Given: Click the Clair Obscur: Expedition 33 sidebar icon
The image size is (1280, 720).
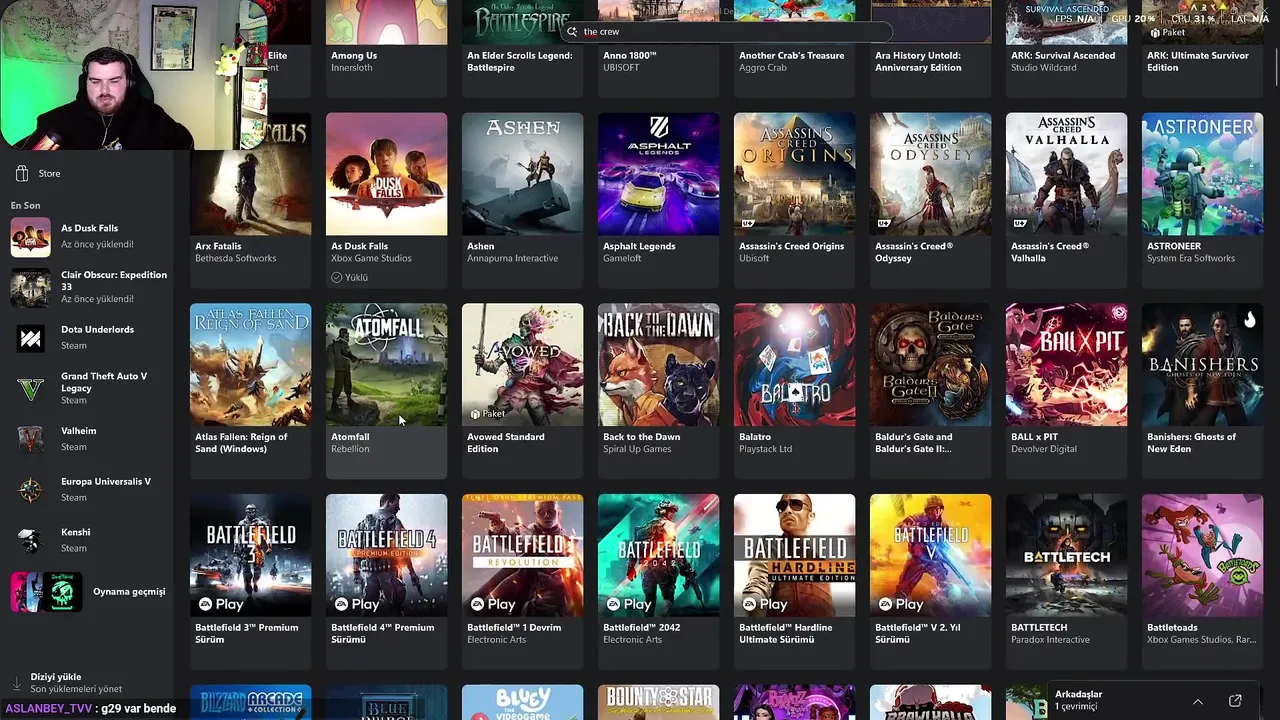Looking at the screenshot, I should click(x=30, y=287).
